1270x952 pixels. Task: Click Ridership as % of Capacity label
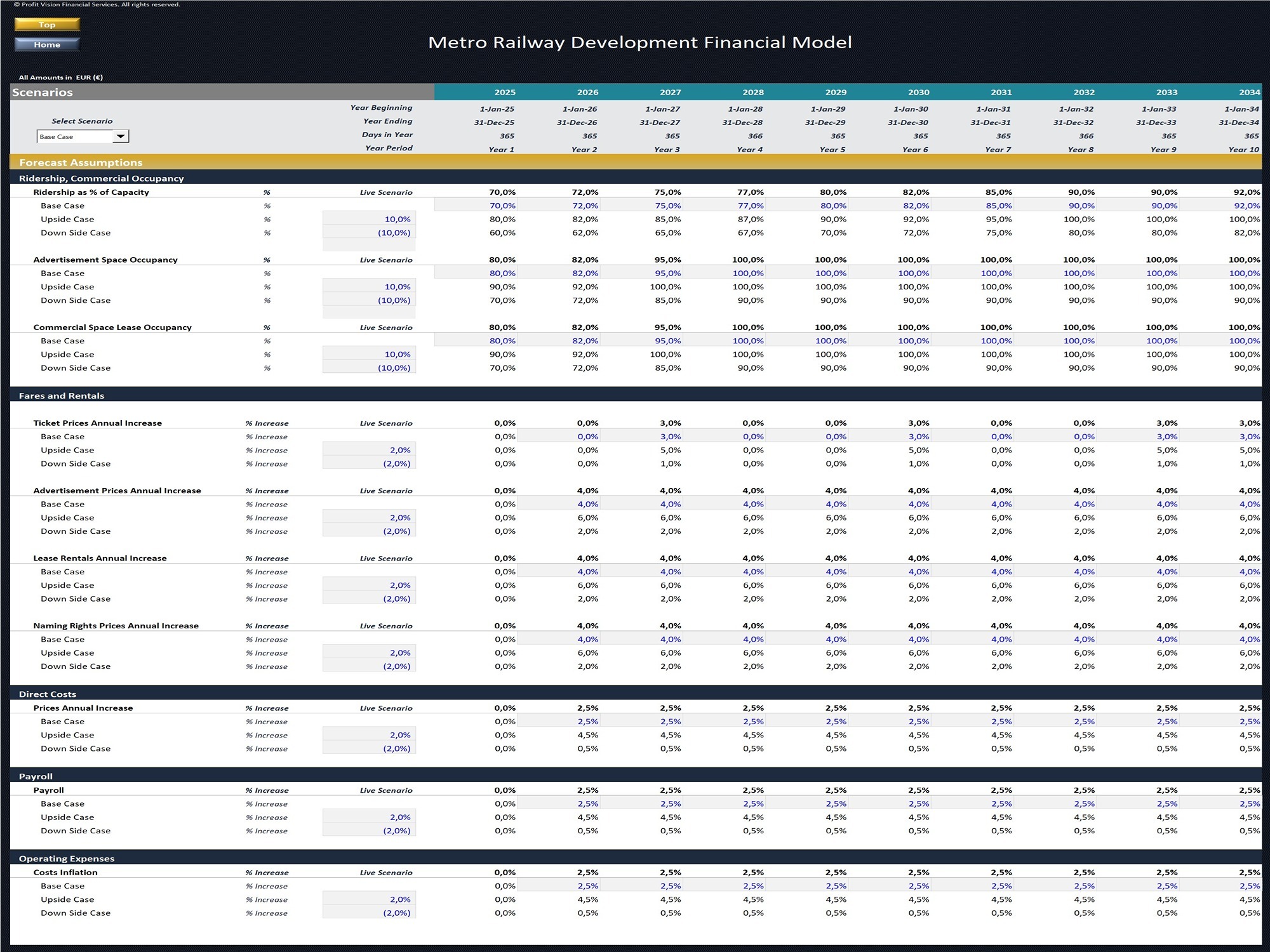coord(91,192)
